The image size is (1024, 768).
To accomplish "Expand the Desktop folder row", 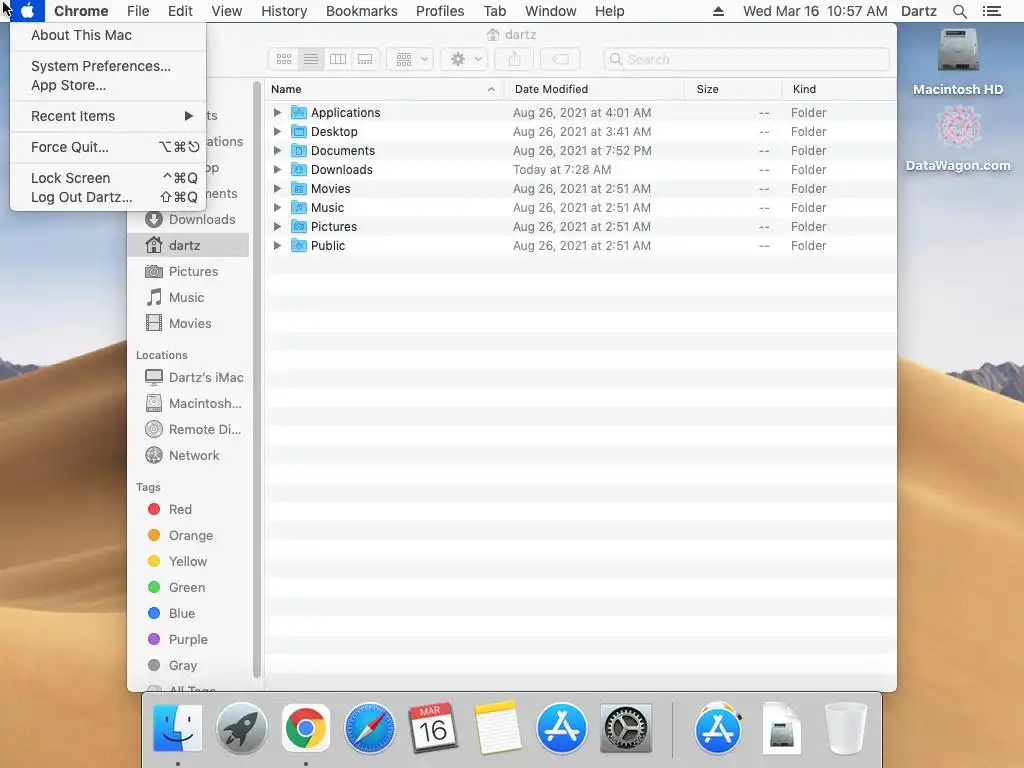I will pos(277,131).
